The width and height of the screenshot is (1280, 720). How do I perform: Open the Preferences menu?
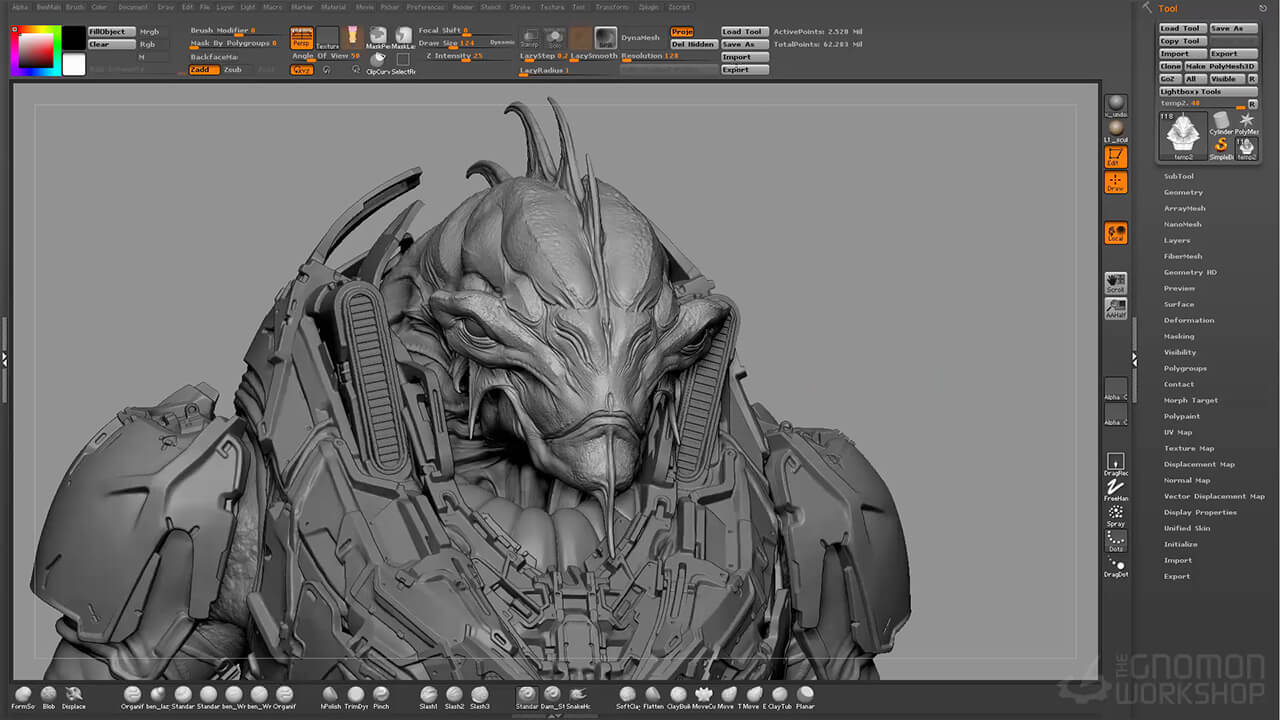425,7
